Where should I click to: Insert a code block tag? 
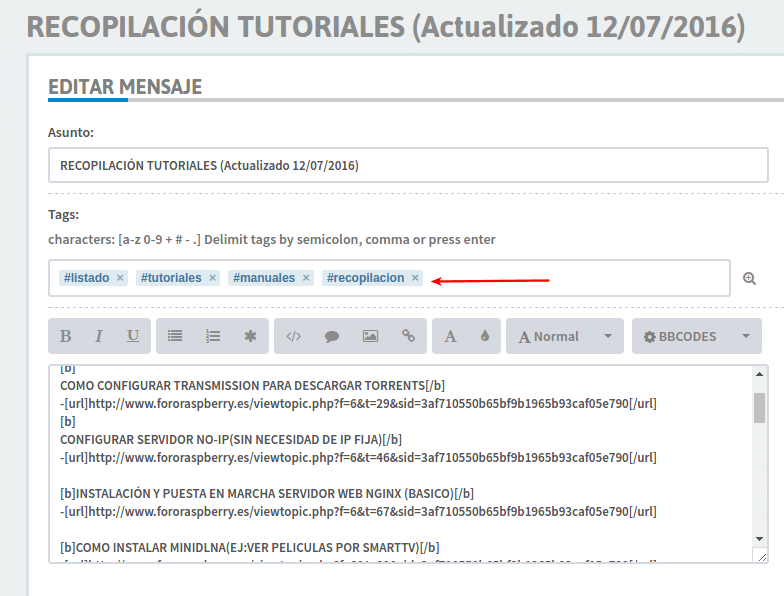(x=293, y=337)
